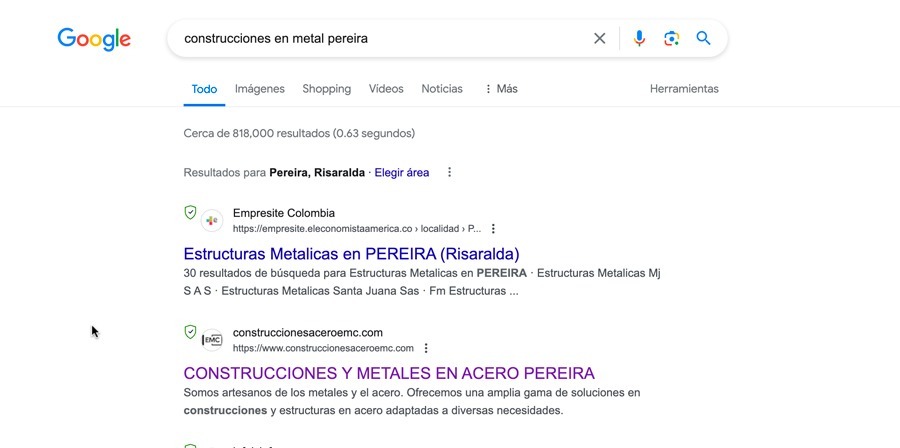Image resolution: width=900 pixels, height=448 pixels.
Task: Click the www.construccionesaceroemc.com URL
Action: [x=323, y=348]
